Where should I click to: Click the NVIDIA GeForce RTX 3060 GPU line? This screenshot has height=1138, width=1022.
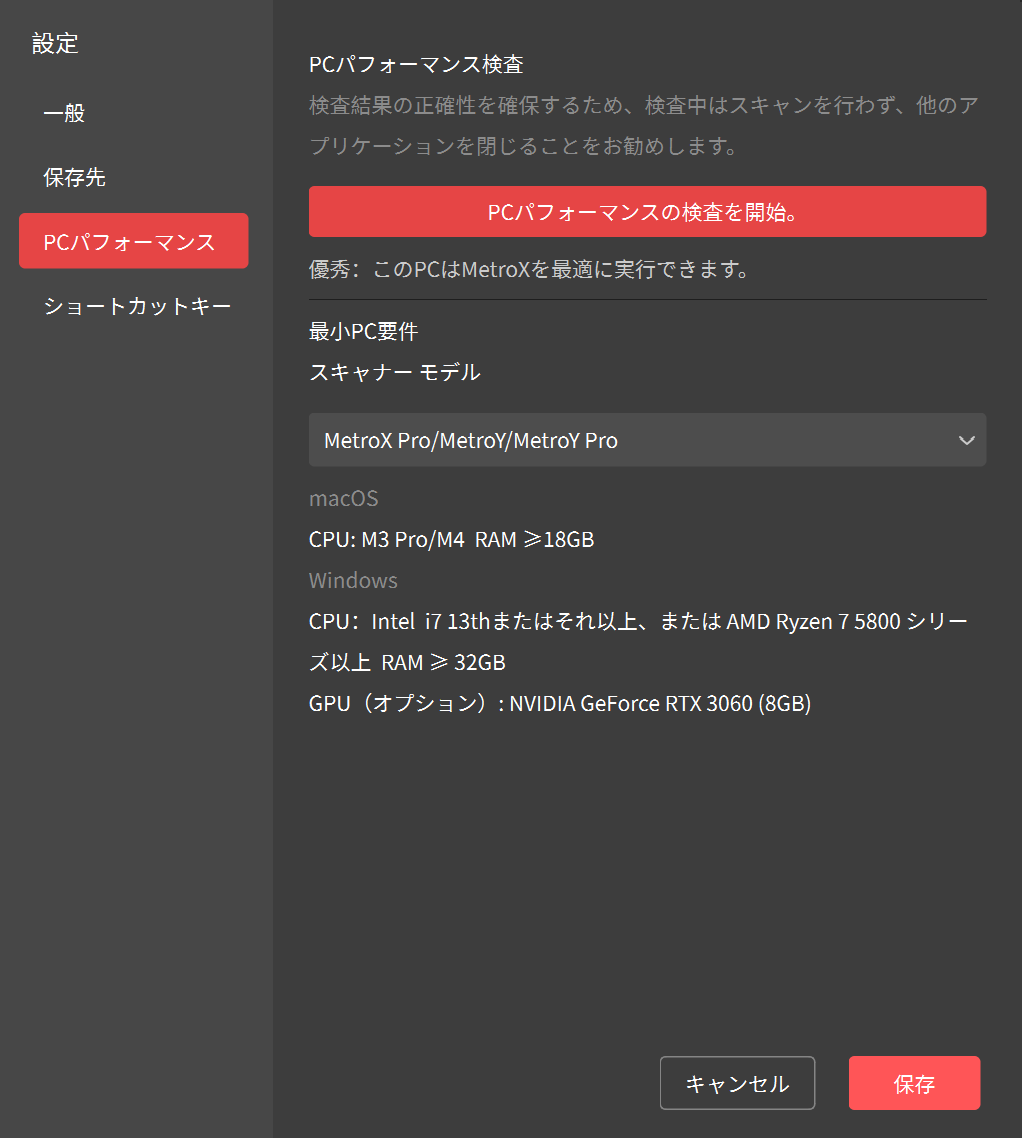[560, 703]
